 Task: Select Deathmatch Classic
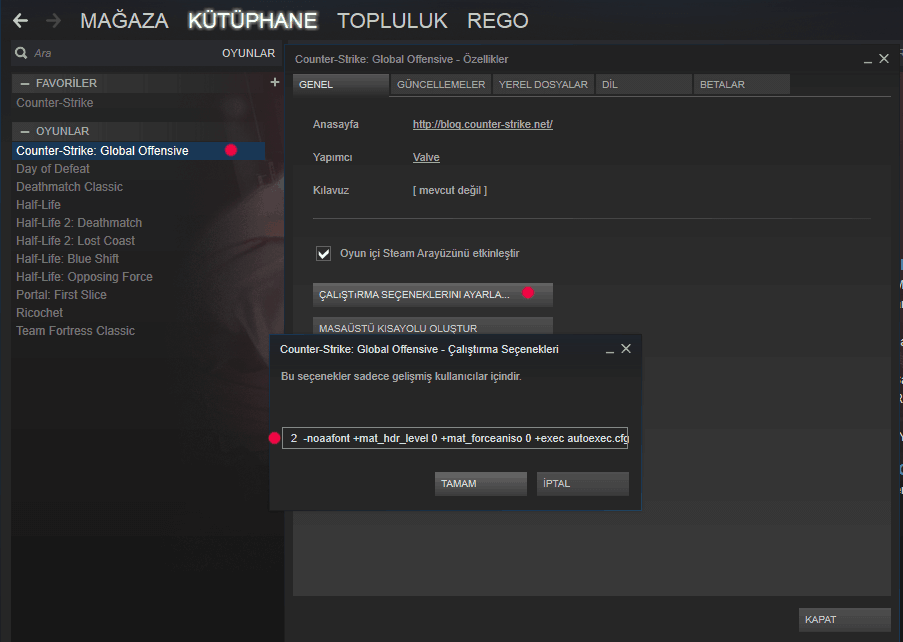[x=70, y=187]
